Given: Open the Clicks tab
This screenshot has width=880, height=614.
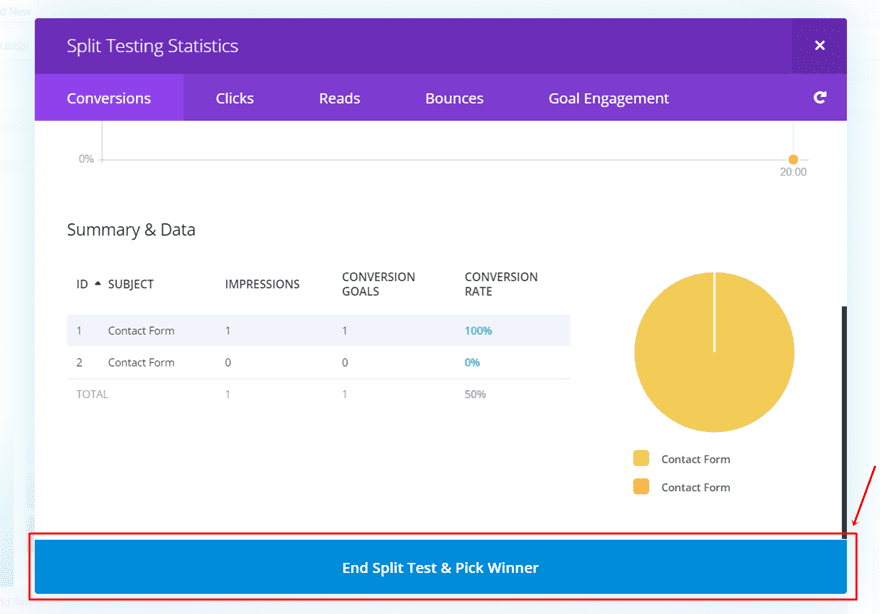Looking at the screenshot, I should tap(235, 98).
